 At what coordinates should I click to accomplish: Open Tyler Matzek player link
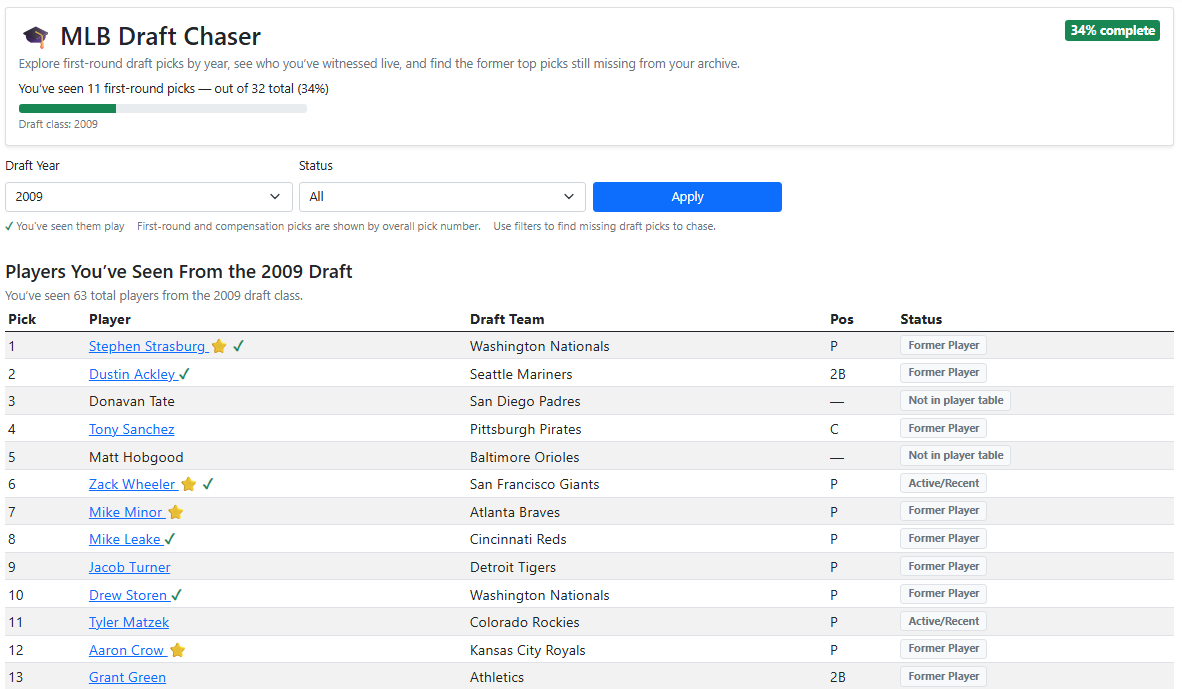coord(129,622)
